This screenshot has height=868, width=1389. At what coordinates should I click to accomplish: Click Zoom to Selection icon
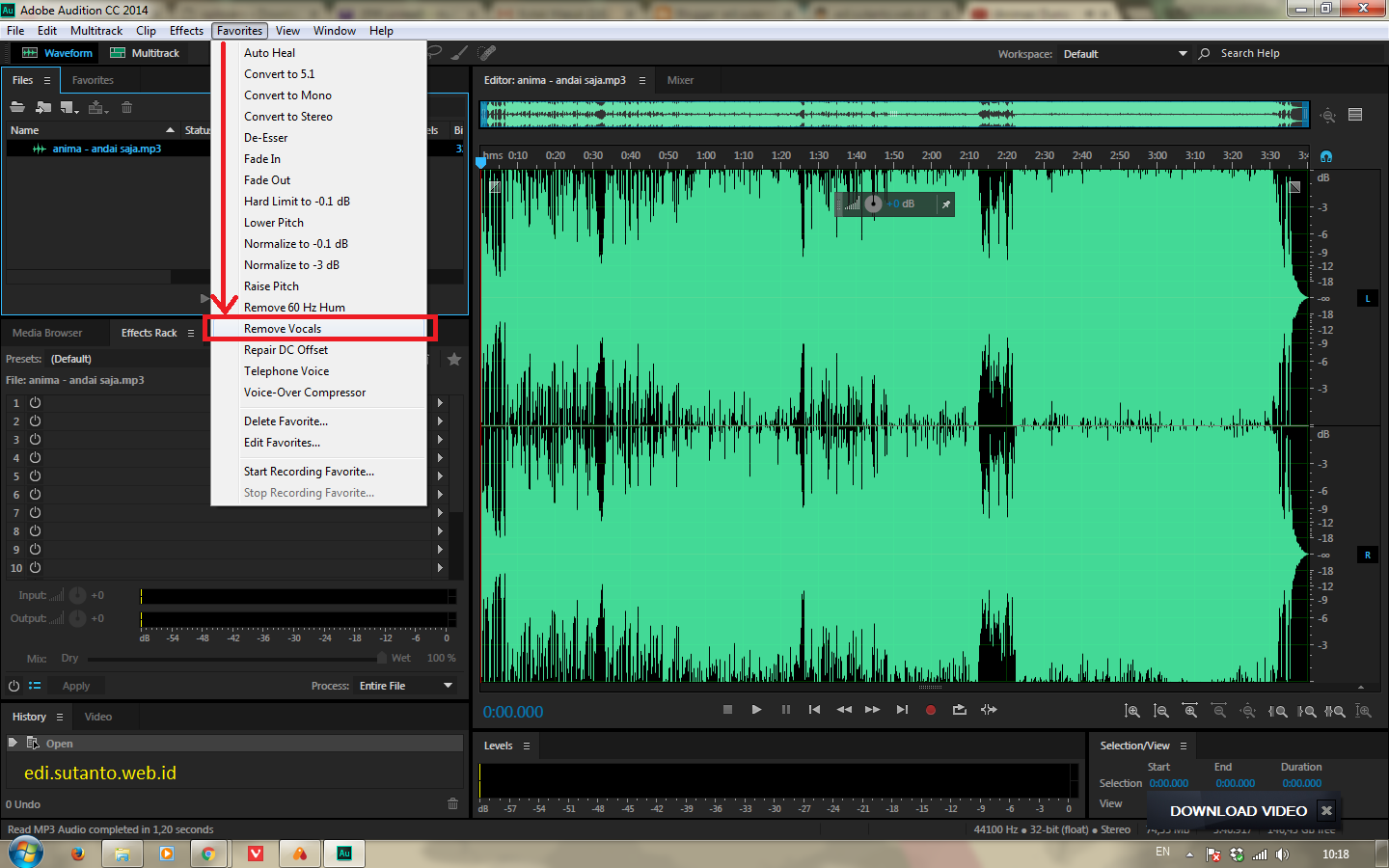(1335, 711)
